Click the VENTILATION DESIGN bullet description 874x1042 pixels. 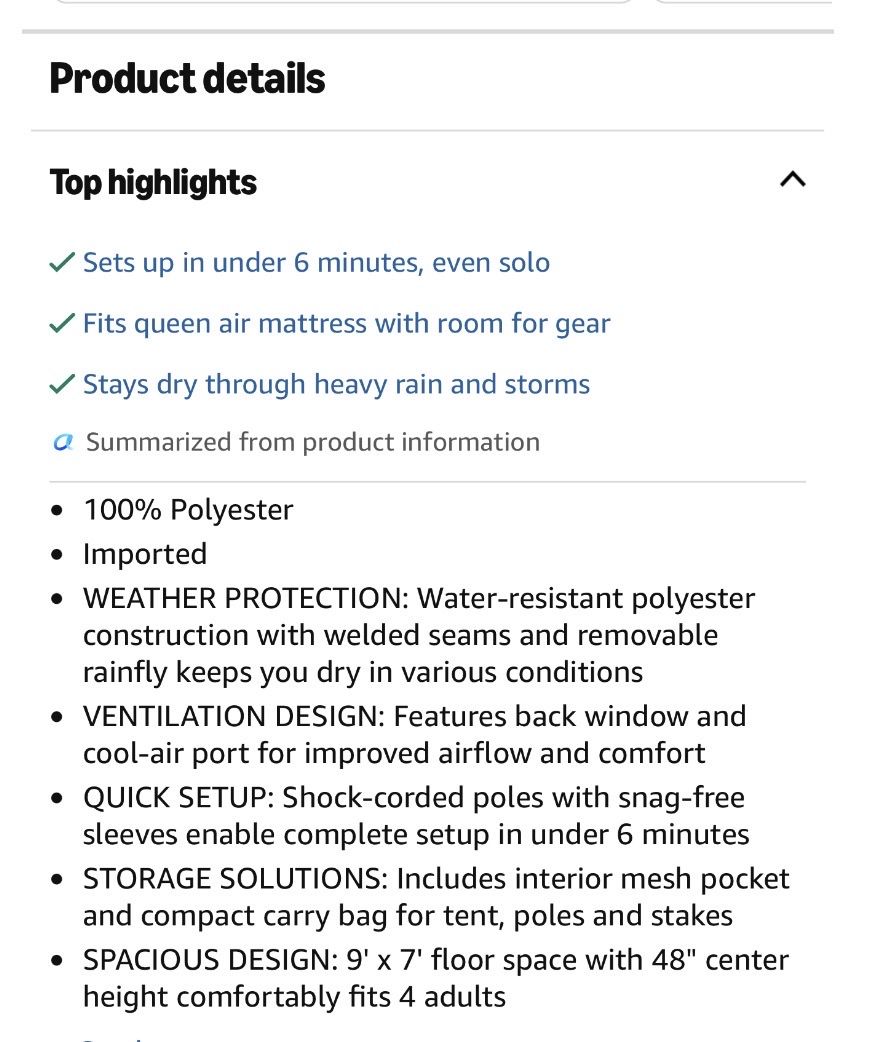click(414, 735)
